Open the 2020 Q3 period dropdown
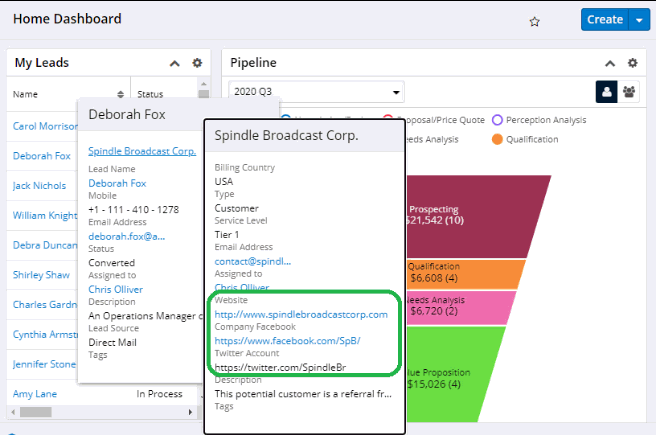This screenshot has height=435, width=656. click(316, 92)
